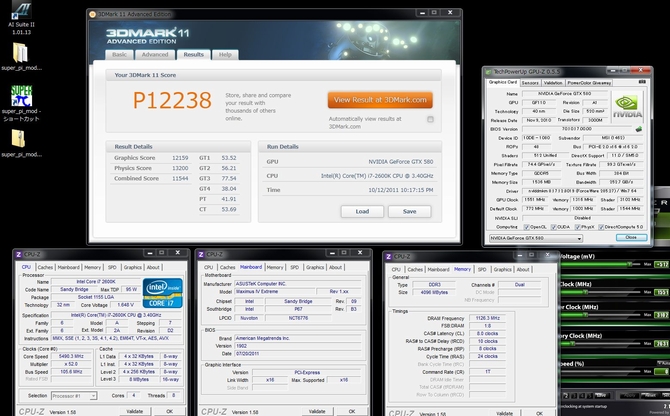Click the Afterburner Apply button

[629, 395]
